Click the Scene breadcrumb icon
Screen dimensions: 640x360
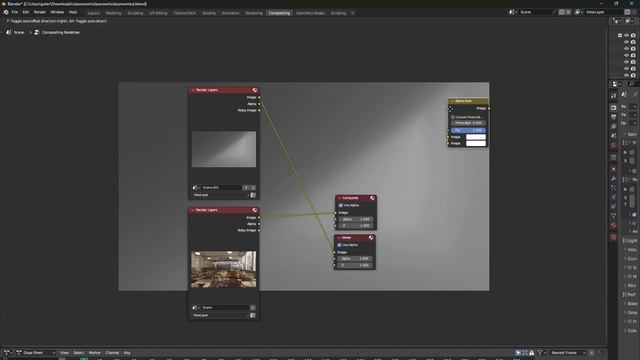(9, 32)
